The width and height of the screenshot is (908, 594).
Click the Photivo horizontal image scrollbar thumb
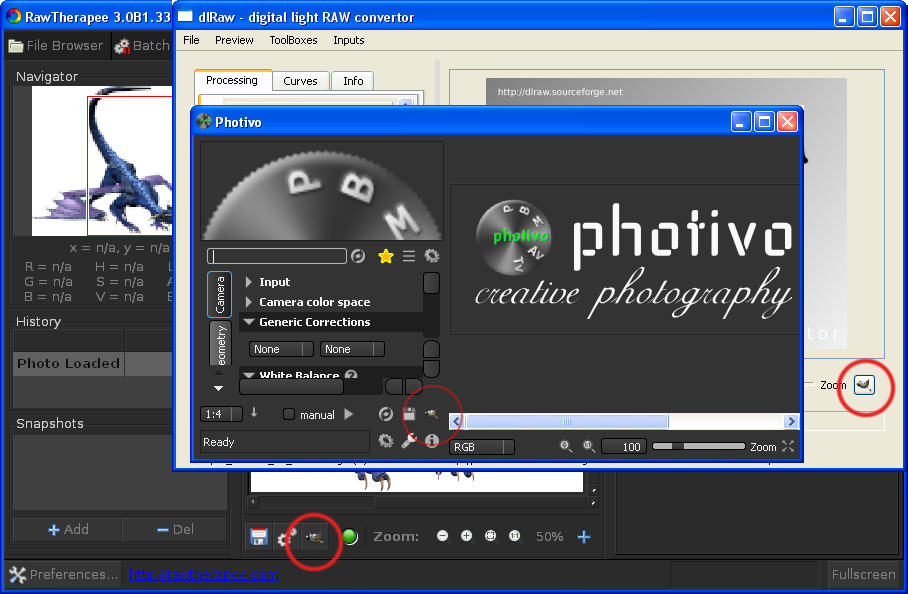pyautogui.click(x=566, y=421)
